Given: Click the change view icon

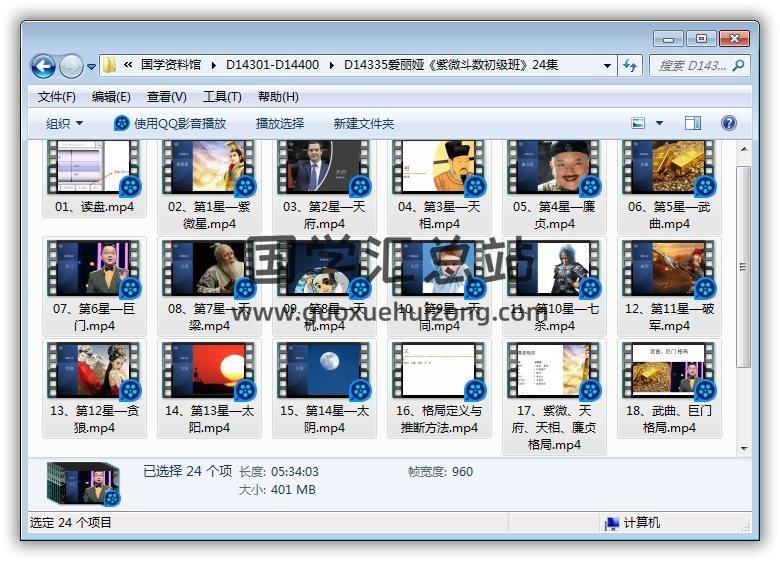Looking at the screenshot, I should [639, 123].
